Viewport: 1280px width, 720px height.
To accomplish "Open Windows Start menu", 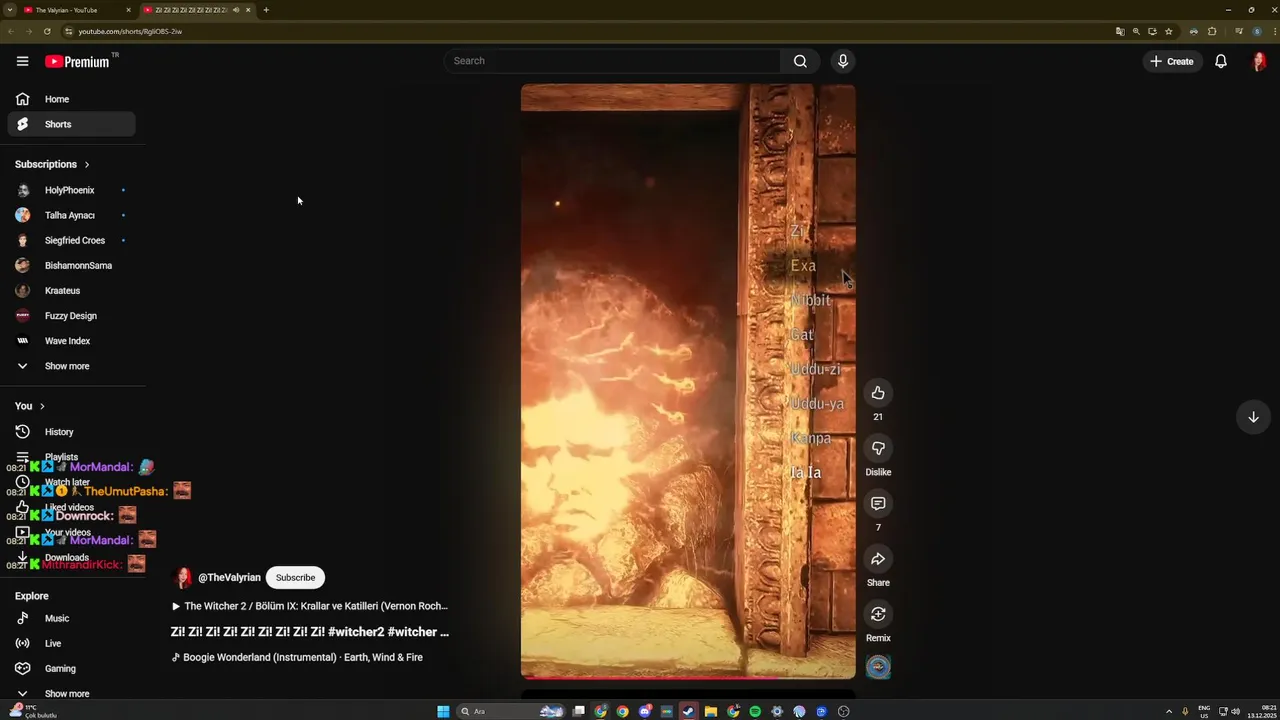I will 443,711.
